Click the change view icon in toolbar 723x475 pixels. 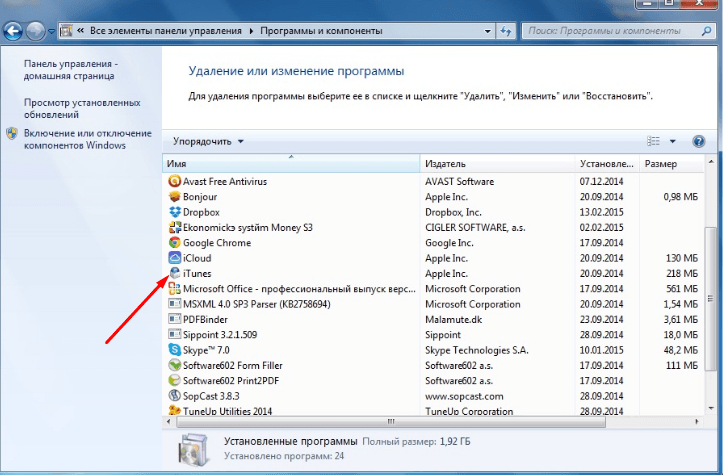653,141
